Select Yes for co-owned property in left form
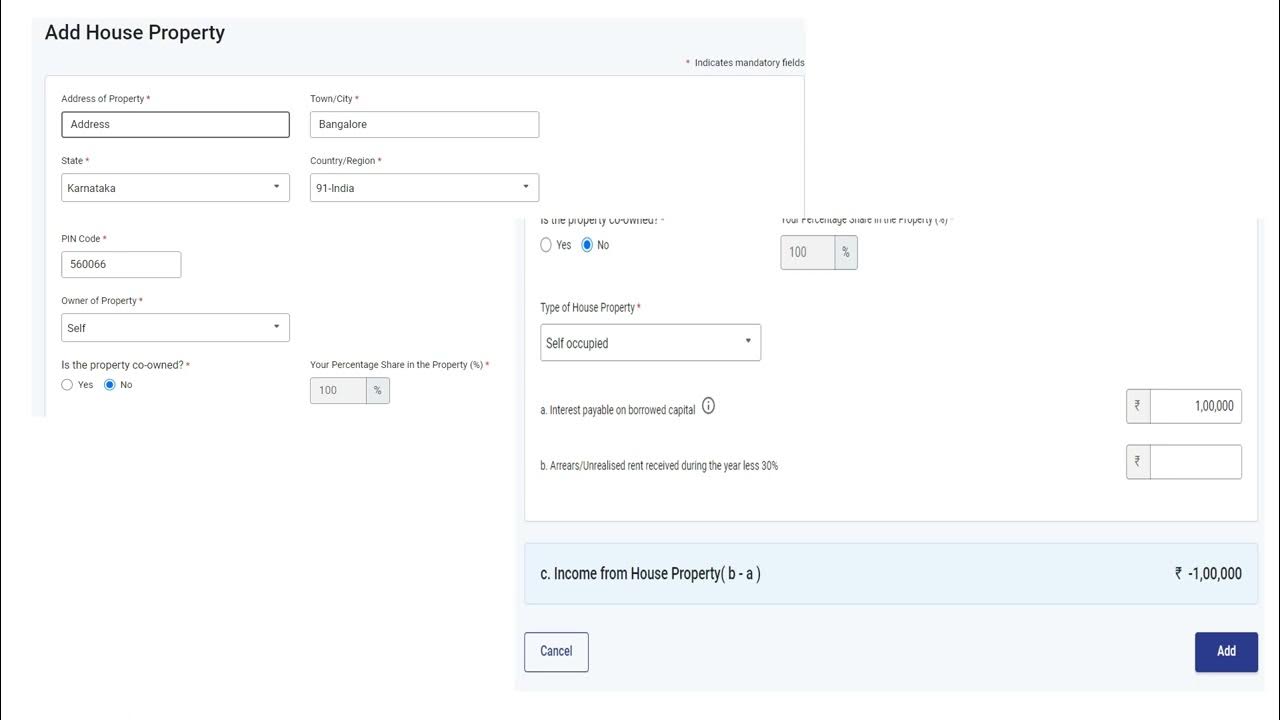This screenshot has width=1280, height=720. tap(67, 385)
